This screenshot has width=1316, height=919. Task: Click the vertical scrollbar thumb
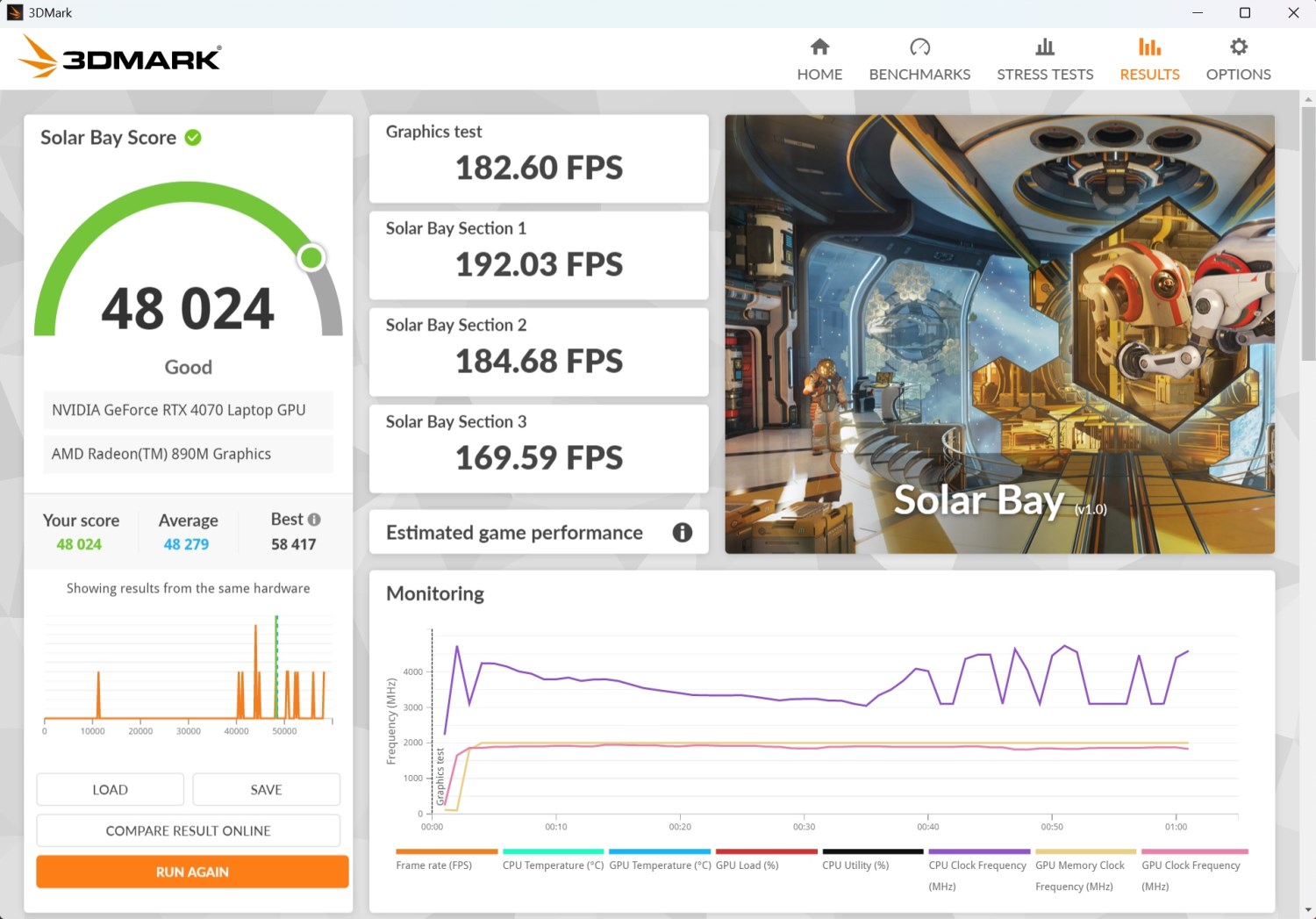point(1308,233)
